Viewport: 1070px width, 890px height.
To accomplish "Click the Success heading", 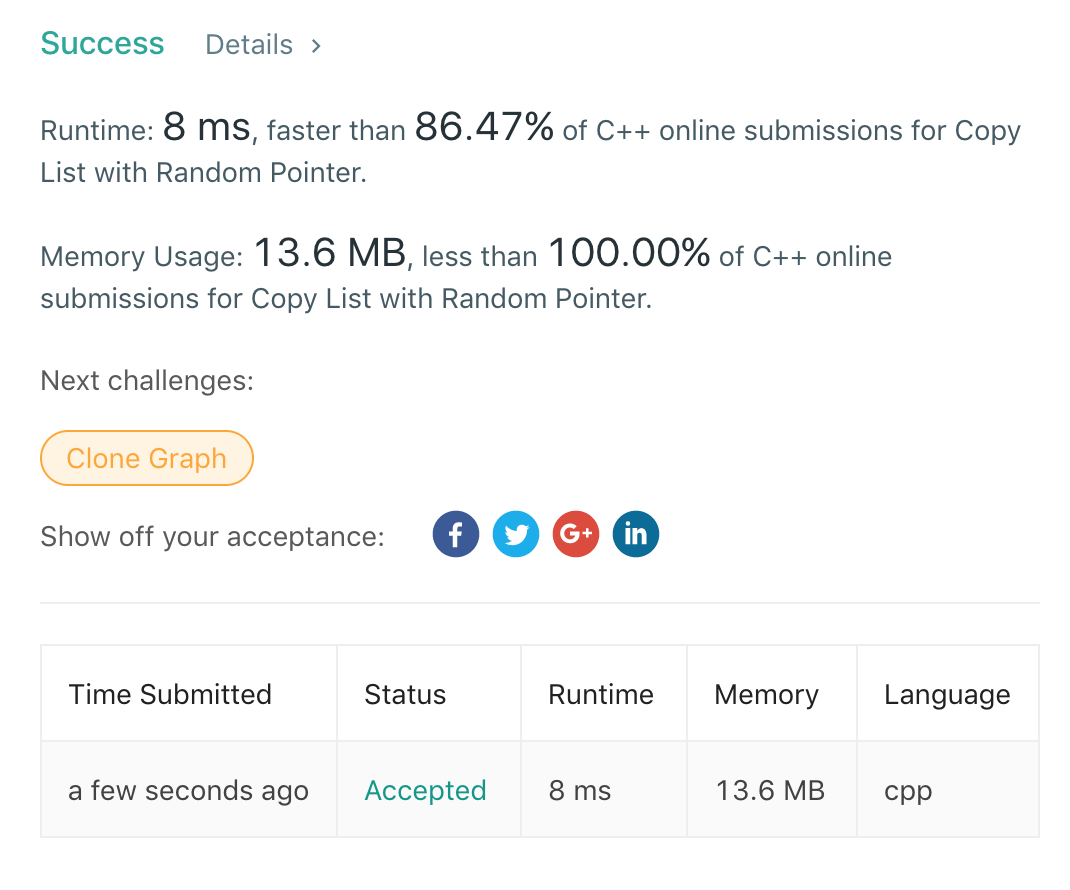I will click(102, 44).
